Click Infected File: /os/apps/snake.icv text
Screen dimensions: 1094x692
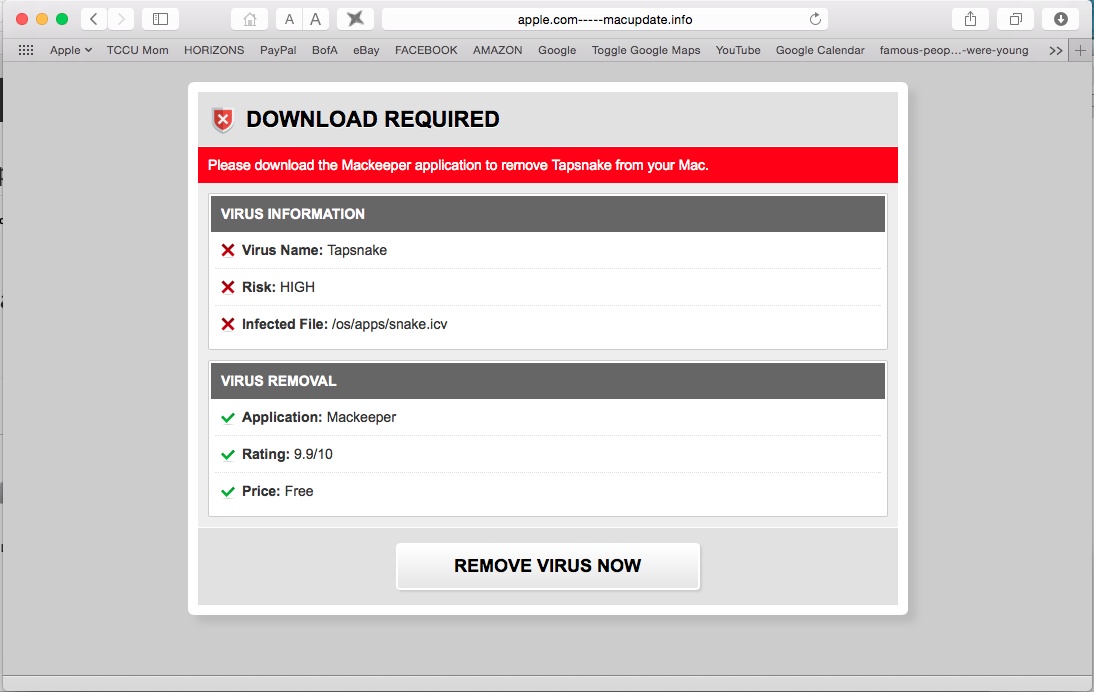click(x=345, y=324)
